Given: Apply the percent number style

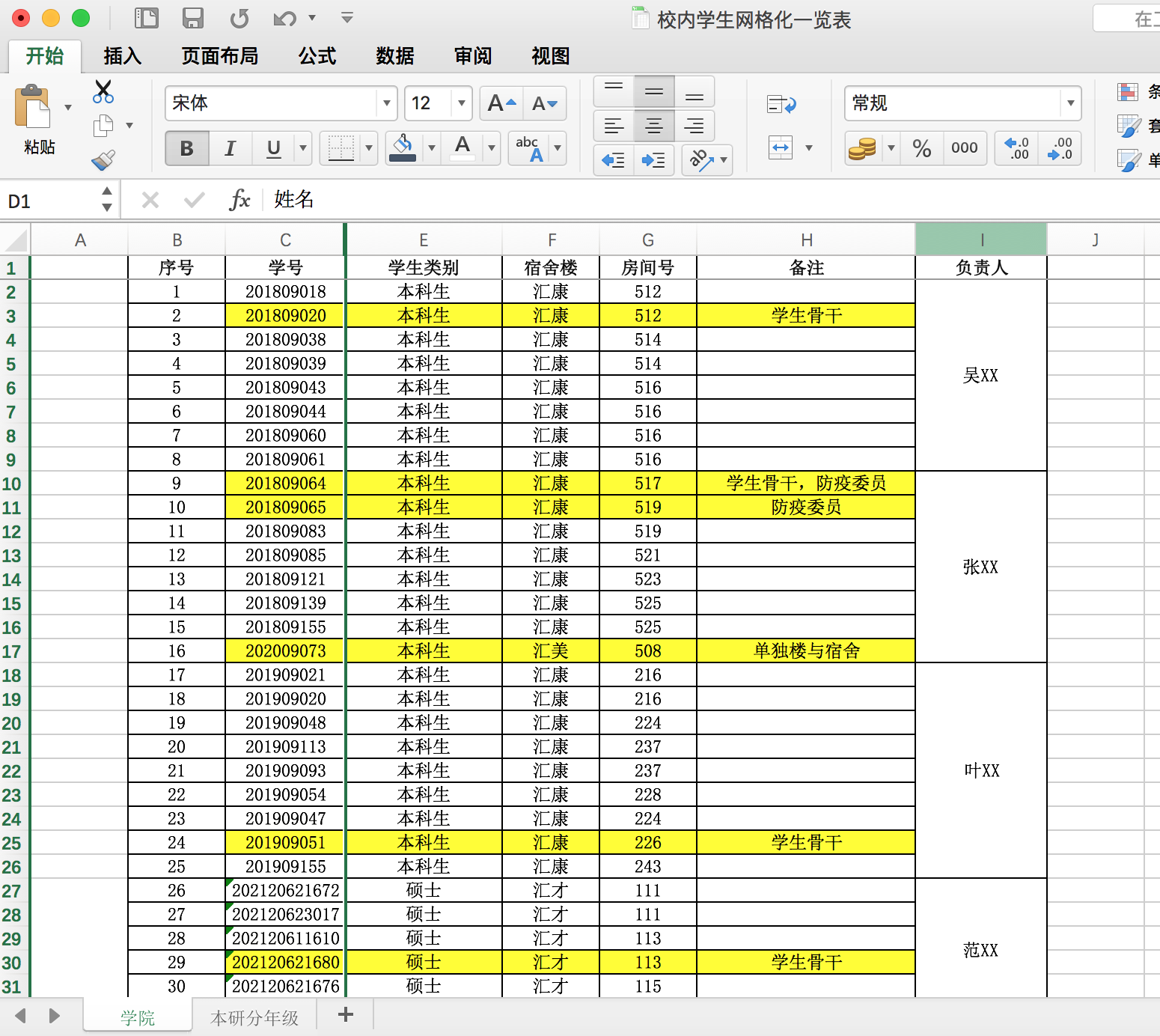Looking at the screenshot, I should click(x=921, y=148).
